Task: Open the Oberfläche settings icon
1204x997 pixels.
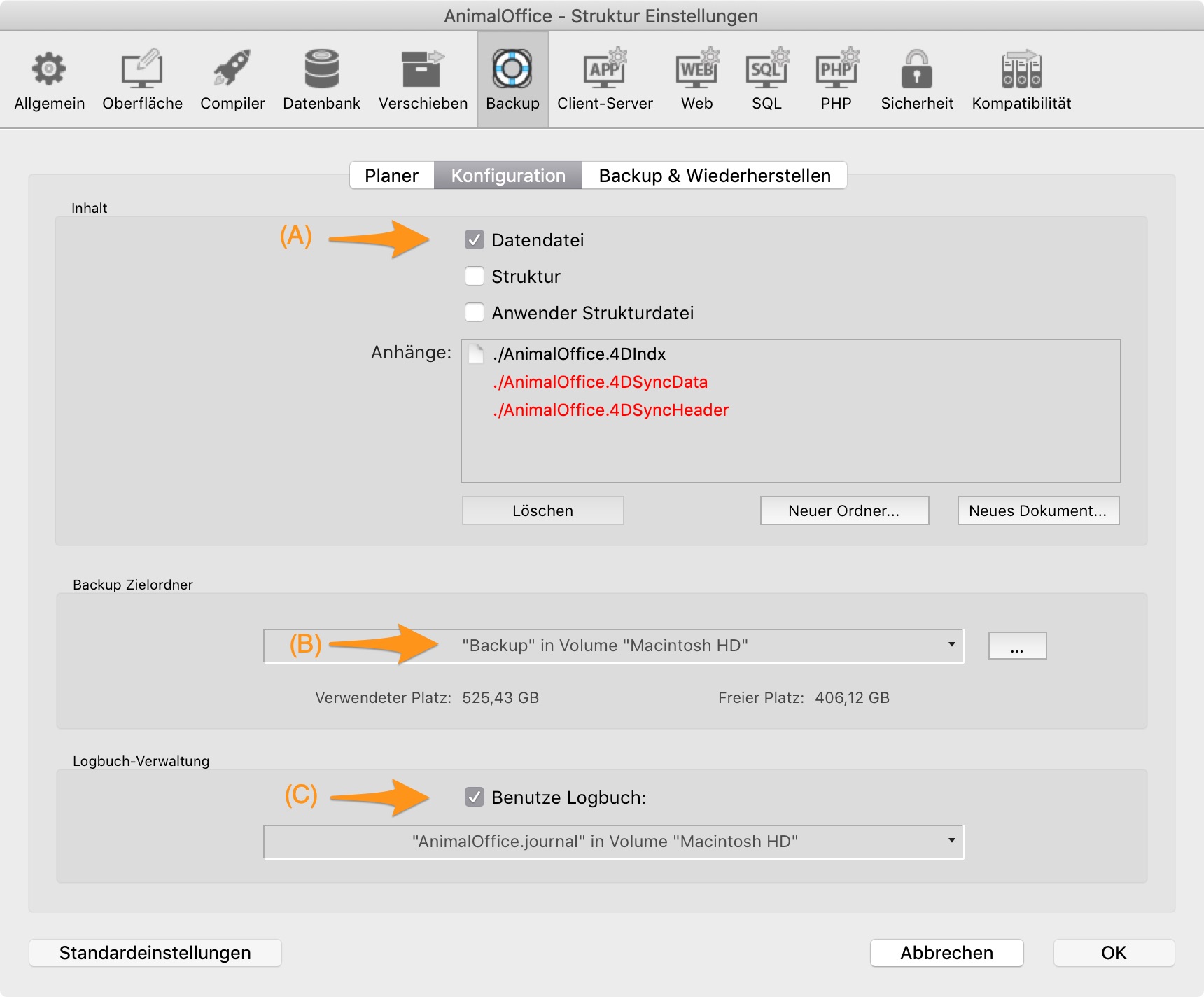Action: tap(142, 70)
